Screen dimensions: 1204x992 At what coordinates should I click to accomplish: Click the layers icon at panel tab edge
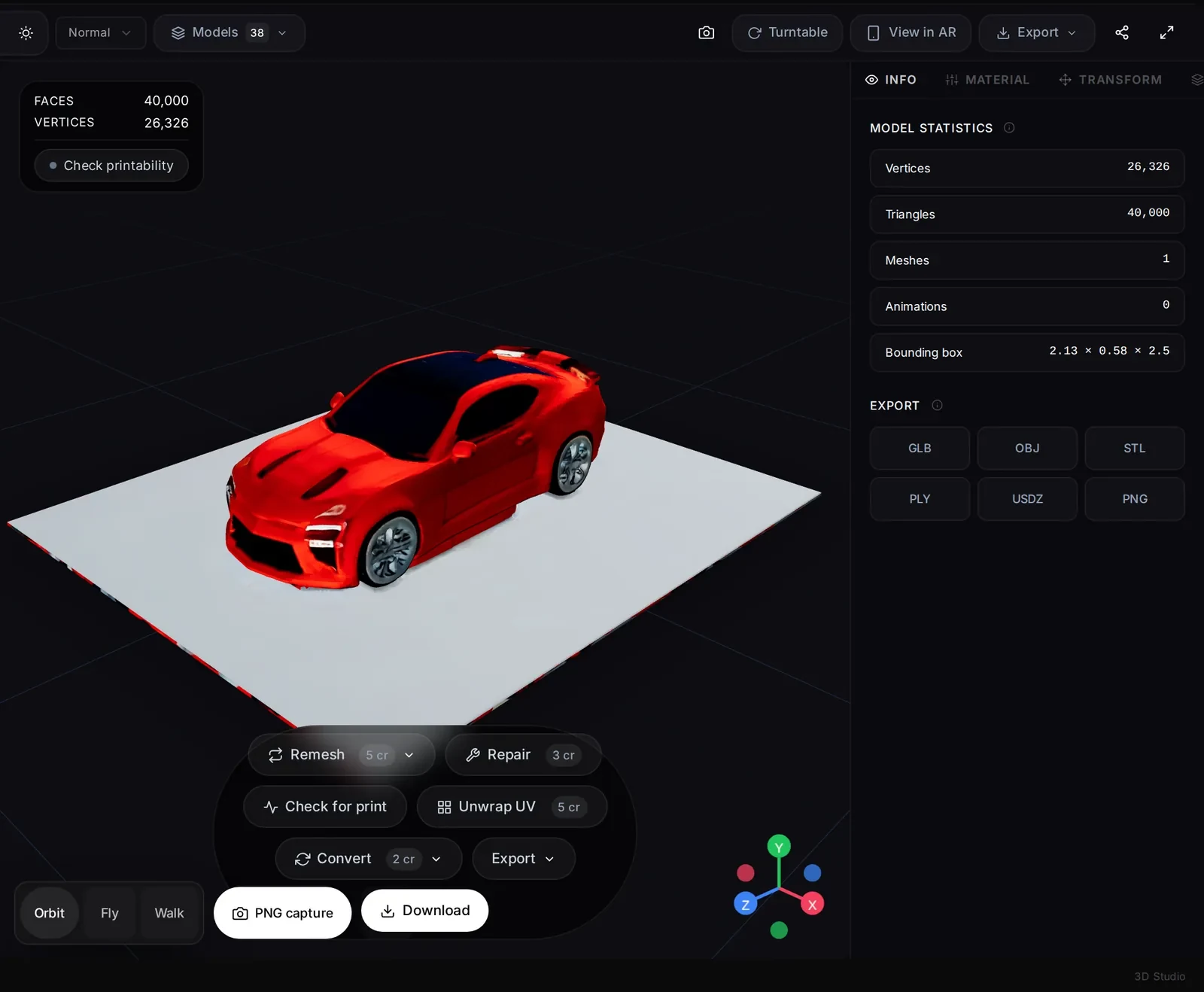click(x=1196, y=80)
